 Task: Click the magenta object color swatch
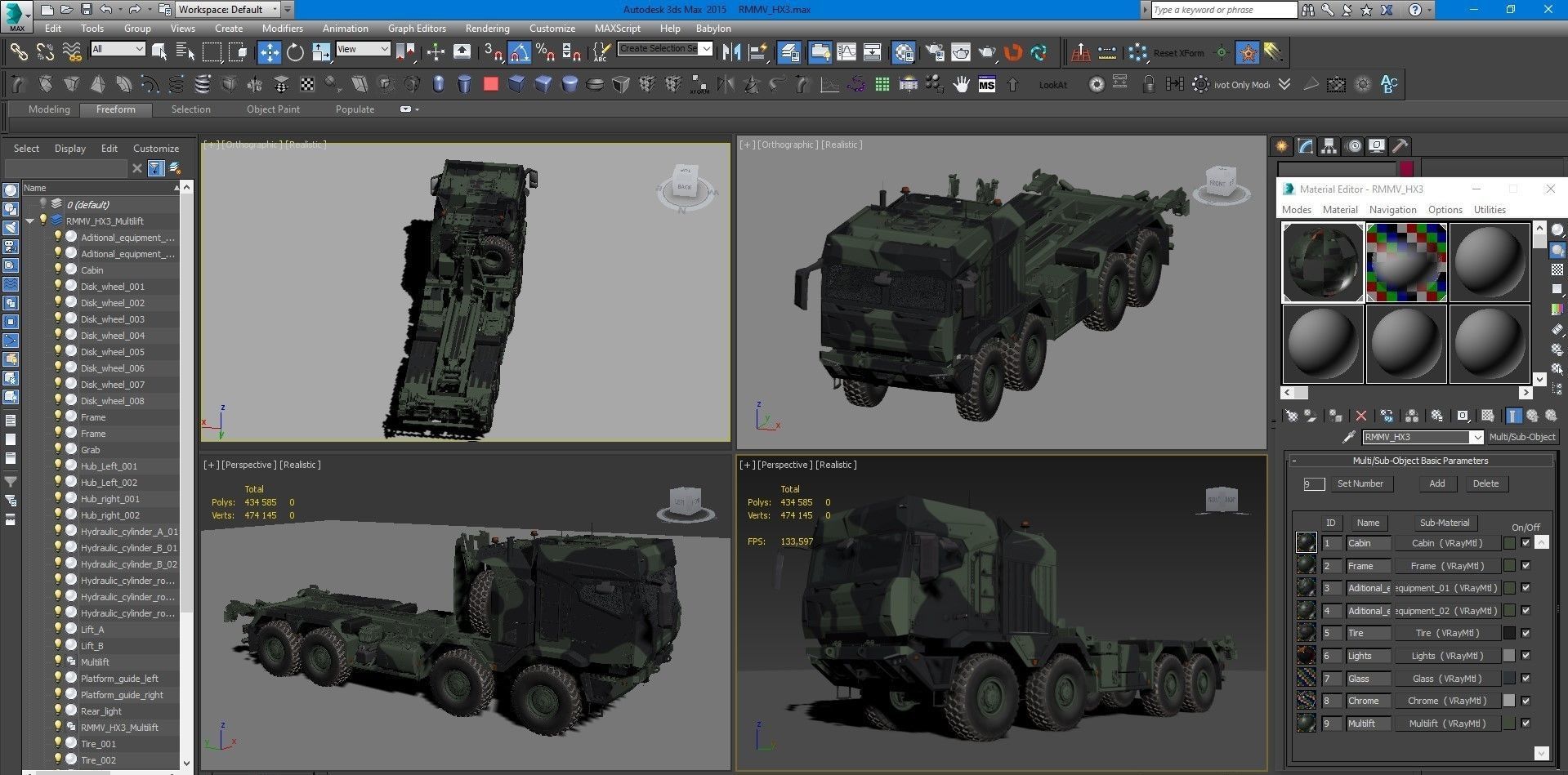click(x=1406, y=169)
